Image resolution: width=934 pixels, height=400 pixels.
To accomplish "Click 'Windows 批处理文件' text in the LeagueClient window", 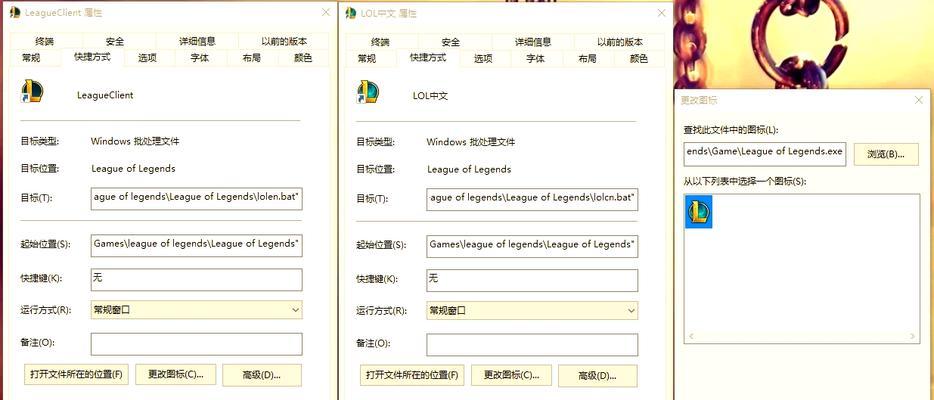I will tap(135, 142).
